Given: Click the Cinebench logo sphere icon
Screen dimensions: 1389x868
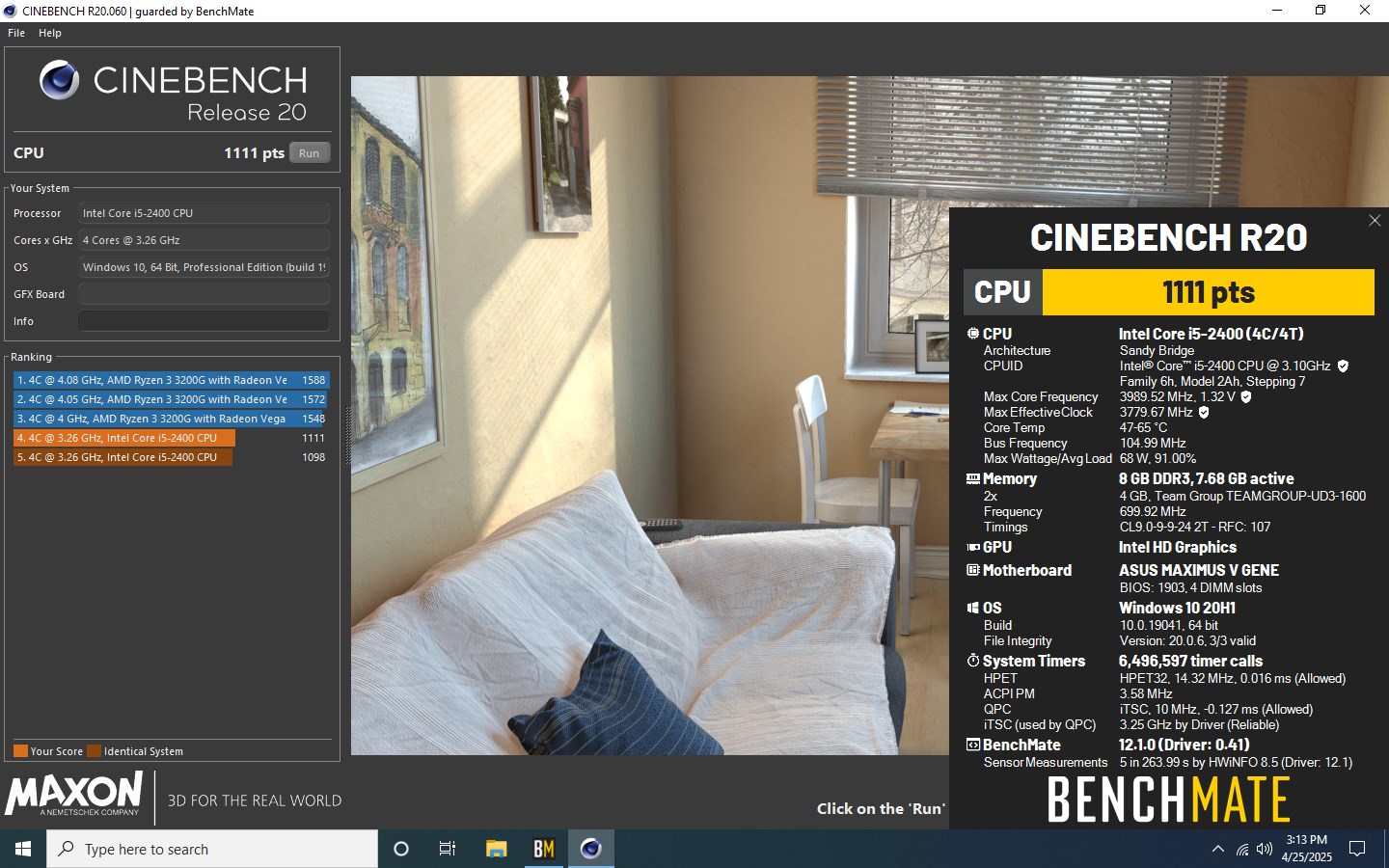Looking at the screenshot, I should [59, 80].
